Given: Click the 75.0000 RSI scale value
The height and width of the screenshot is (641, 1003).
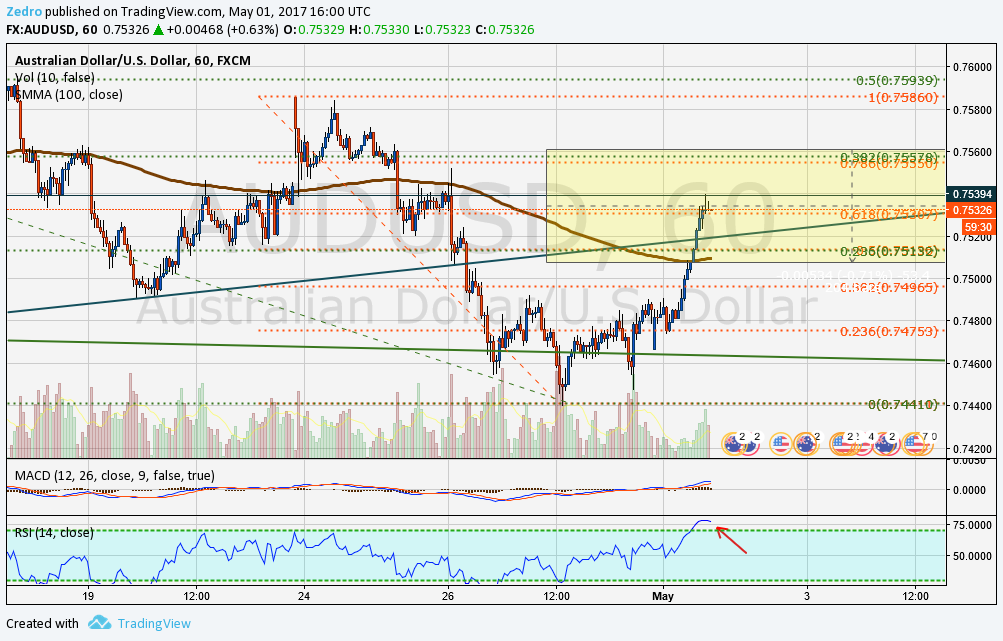Looking at the screenshot, I should tap(972, 525).
